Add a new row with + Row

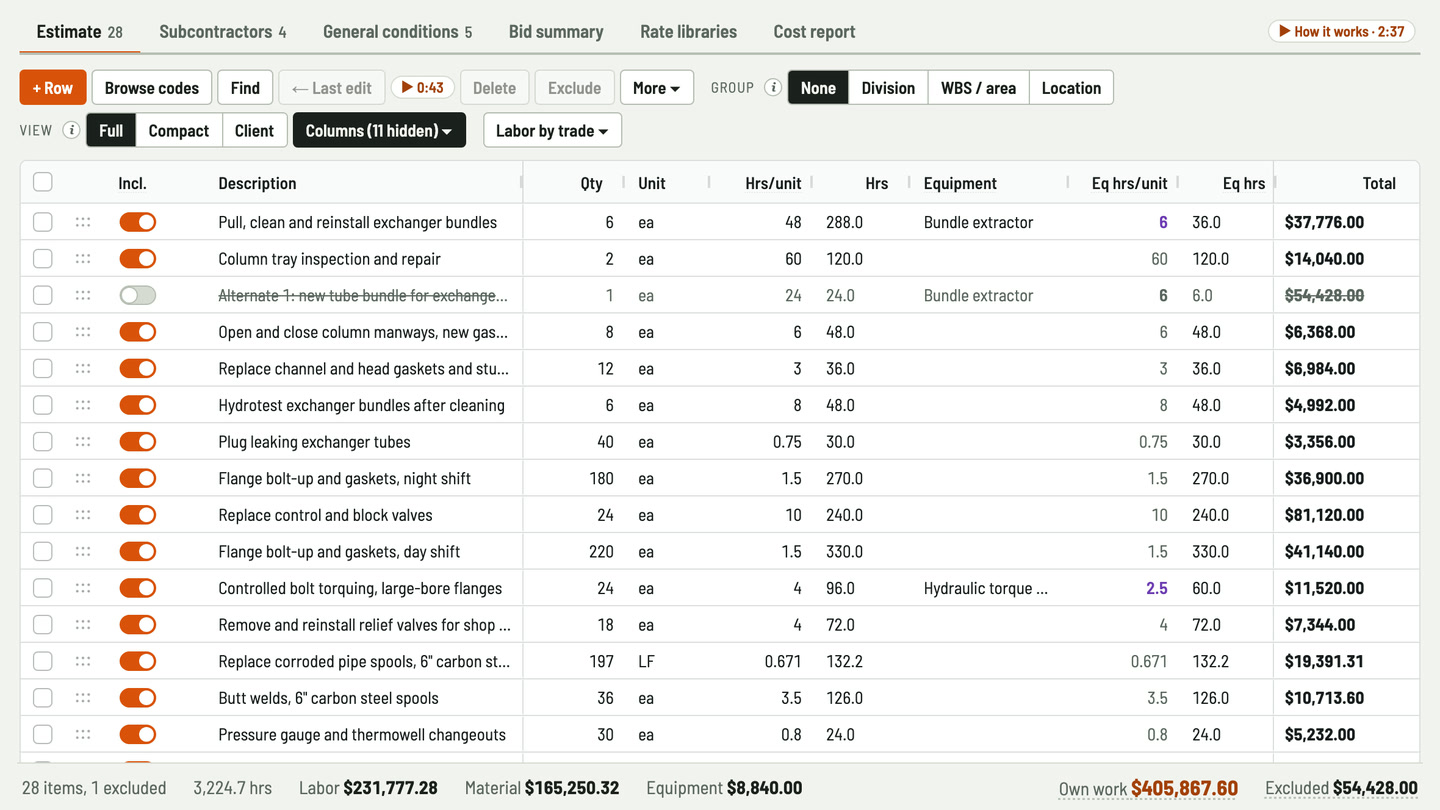(x=53, y=88)
